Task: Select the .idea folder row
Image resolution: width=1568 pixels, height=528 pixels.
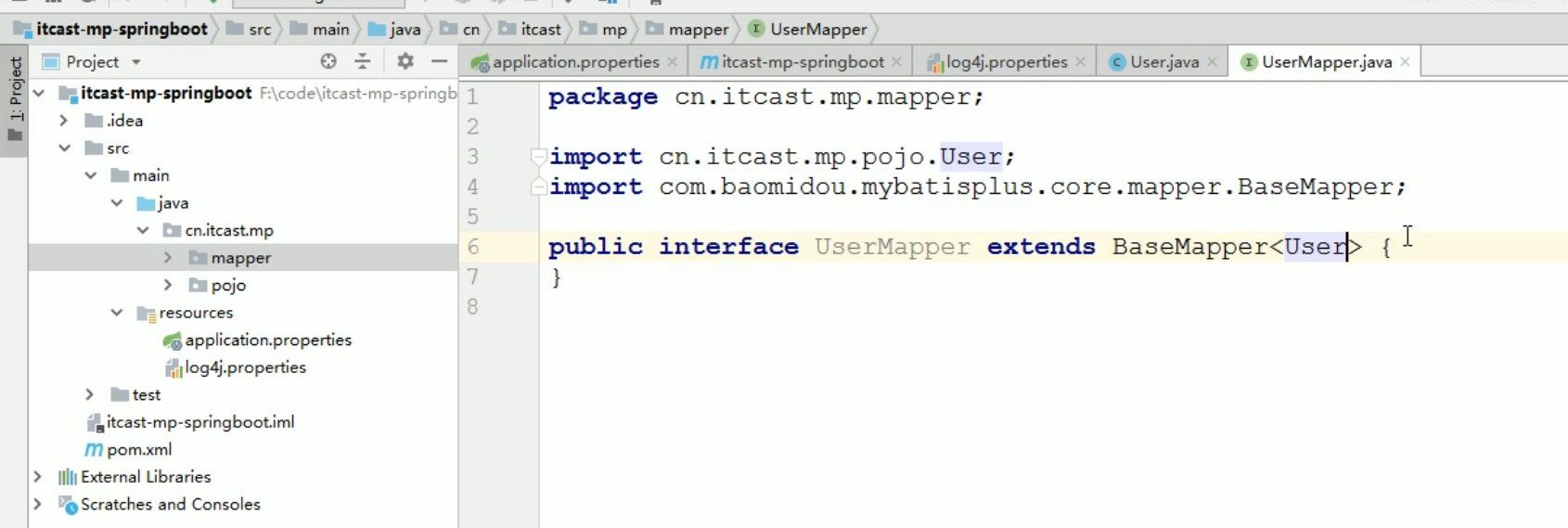Action: click(x=243, y=121)
